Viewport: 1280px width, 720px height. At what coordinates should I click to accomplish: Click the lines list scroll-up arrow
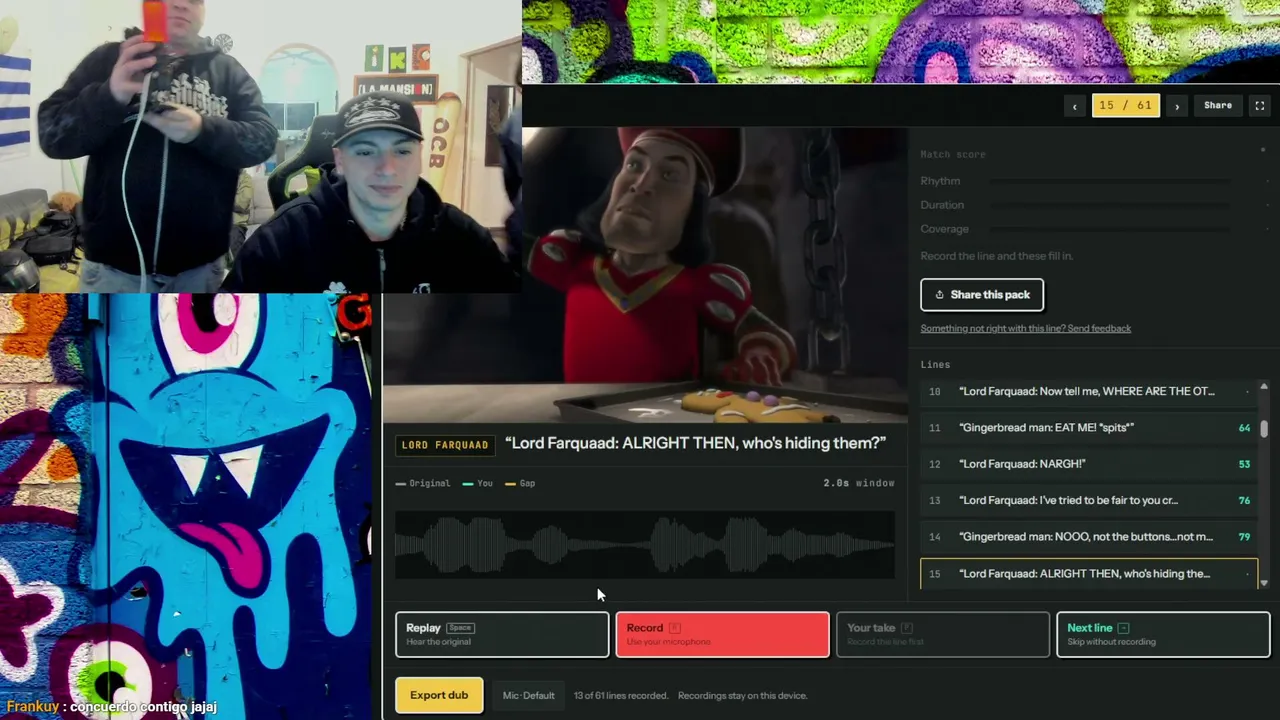coord(1264,387)
